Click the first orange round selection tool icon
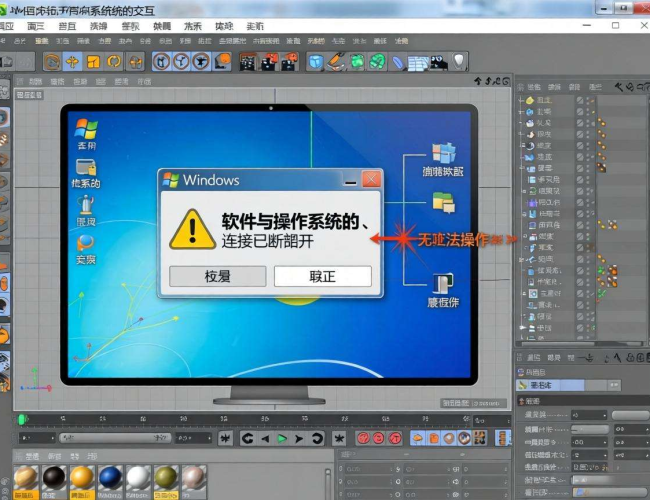Screen dimensions: 650x500 (52, 62)
